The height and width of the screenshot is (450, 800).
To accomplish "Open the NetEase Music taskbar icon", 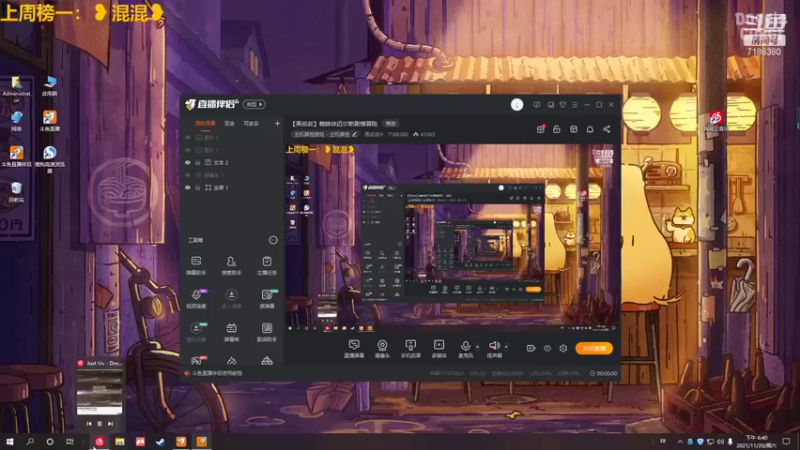I will 99,441.
